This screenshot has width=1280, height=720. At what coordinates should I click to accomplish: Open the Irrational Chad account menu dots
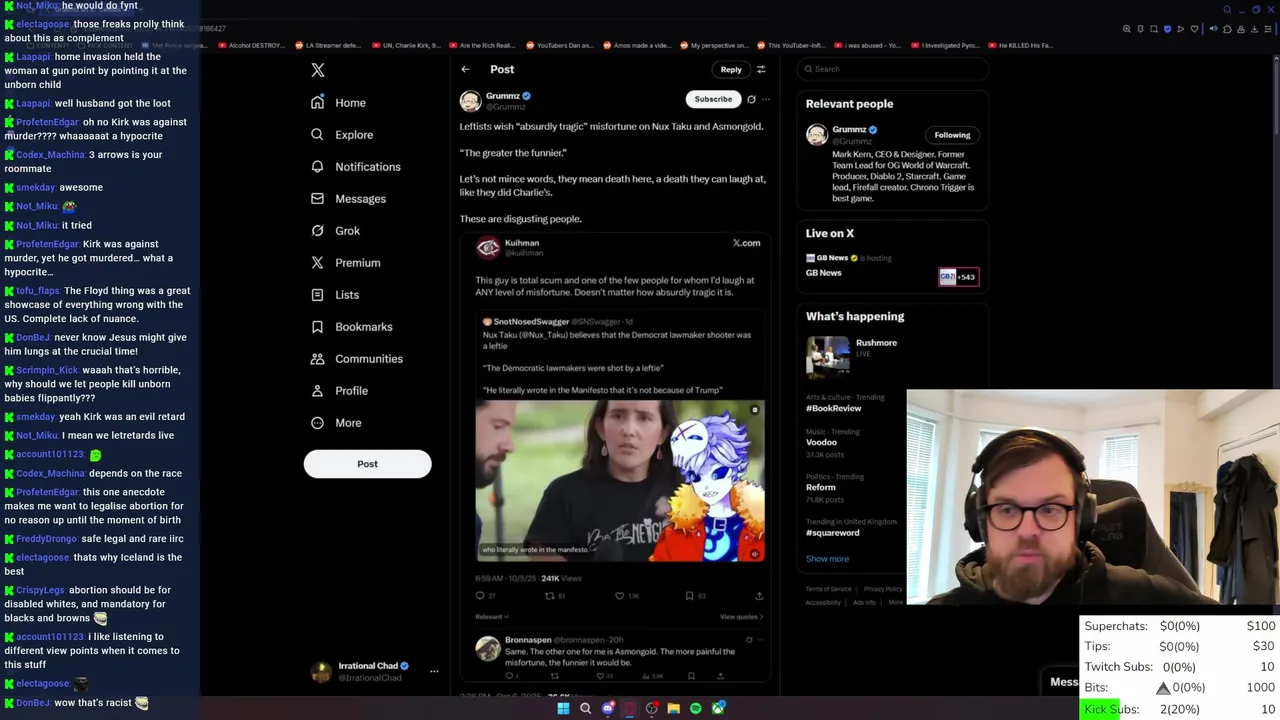(434, 671)
